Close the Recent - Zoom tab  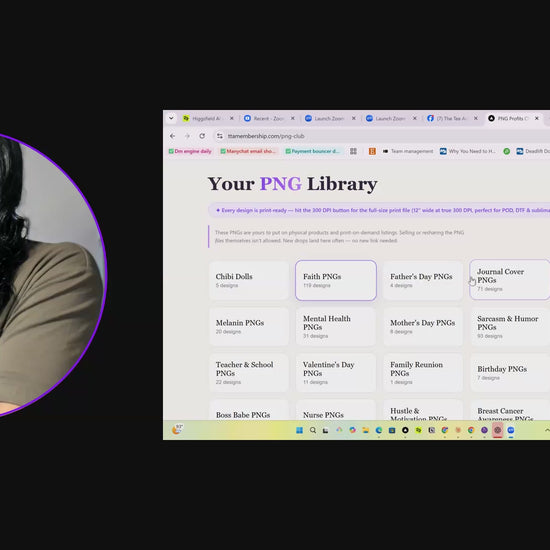(x=293, y=119)
